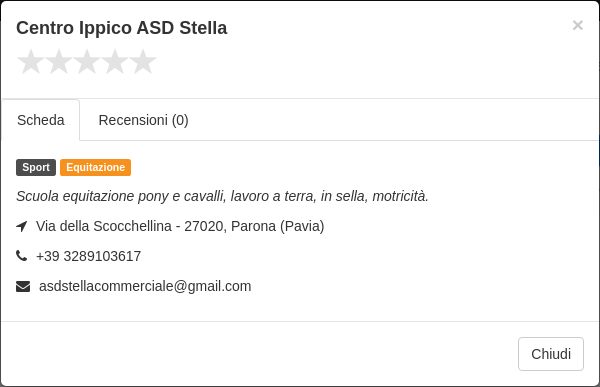Open the Recensioni (0) tab
The height and width of the screenshot is (387, 600).
[x=143, y=120]
